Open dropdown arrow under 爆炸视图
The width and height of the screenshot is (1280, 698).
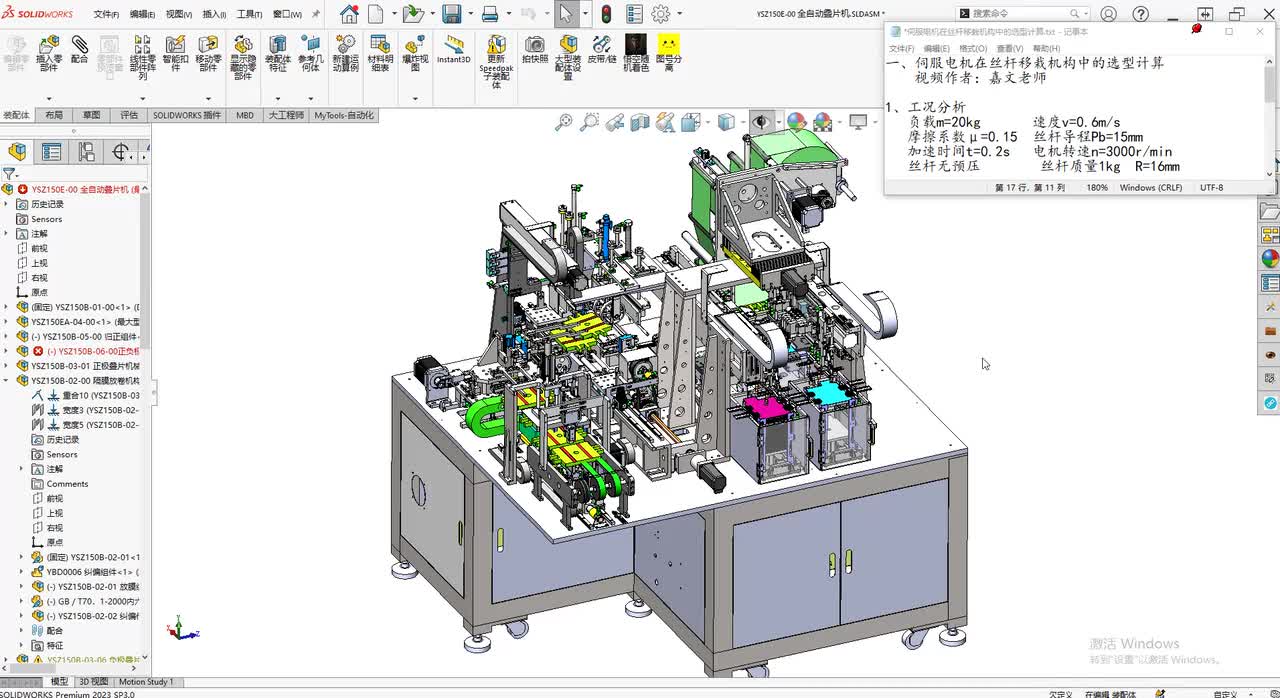[415, 99]
